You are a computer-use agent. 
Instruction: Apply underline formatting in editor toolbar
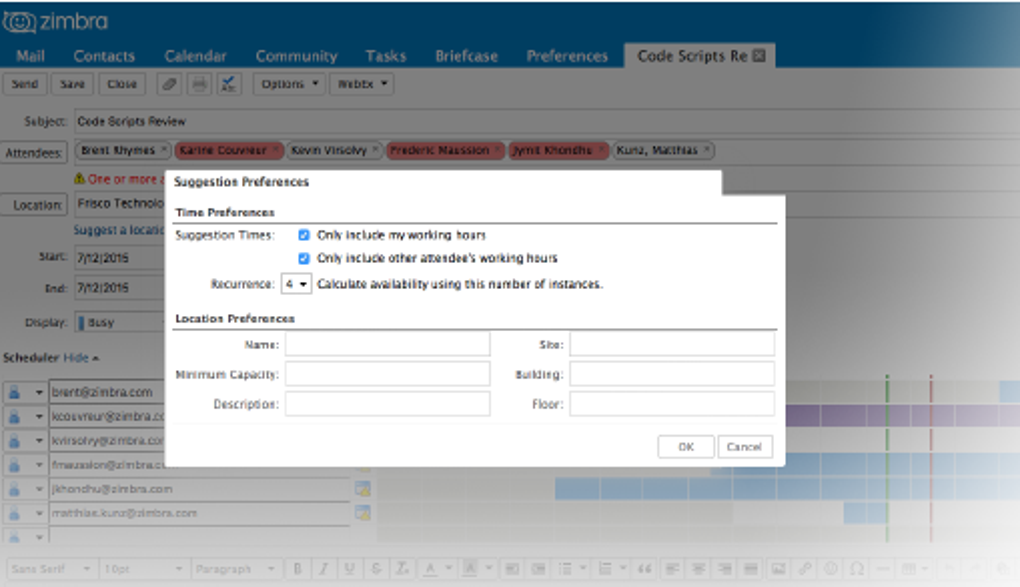[x=349, y=569]
